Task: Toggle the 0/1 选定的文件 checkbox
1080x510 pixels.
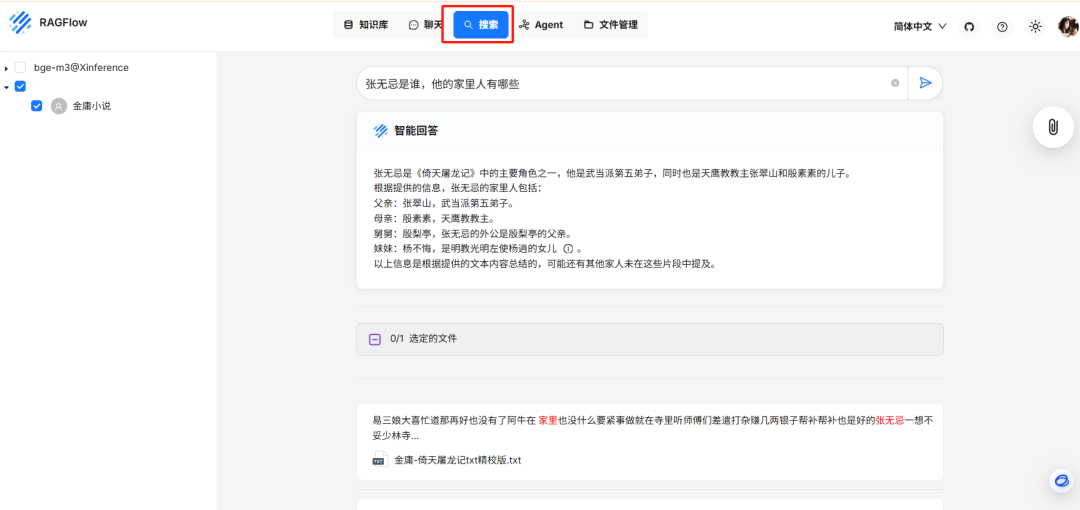Action: pos(375,339)
